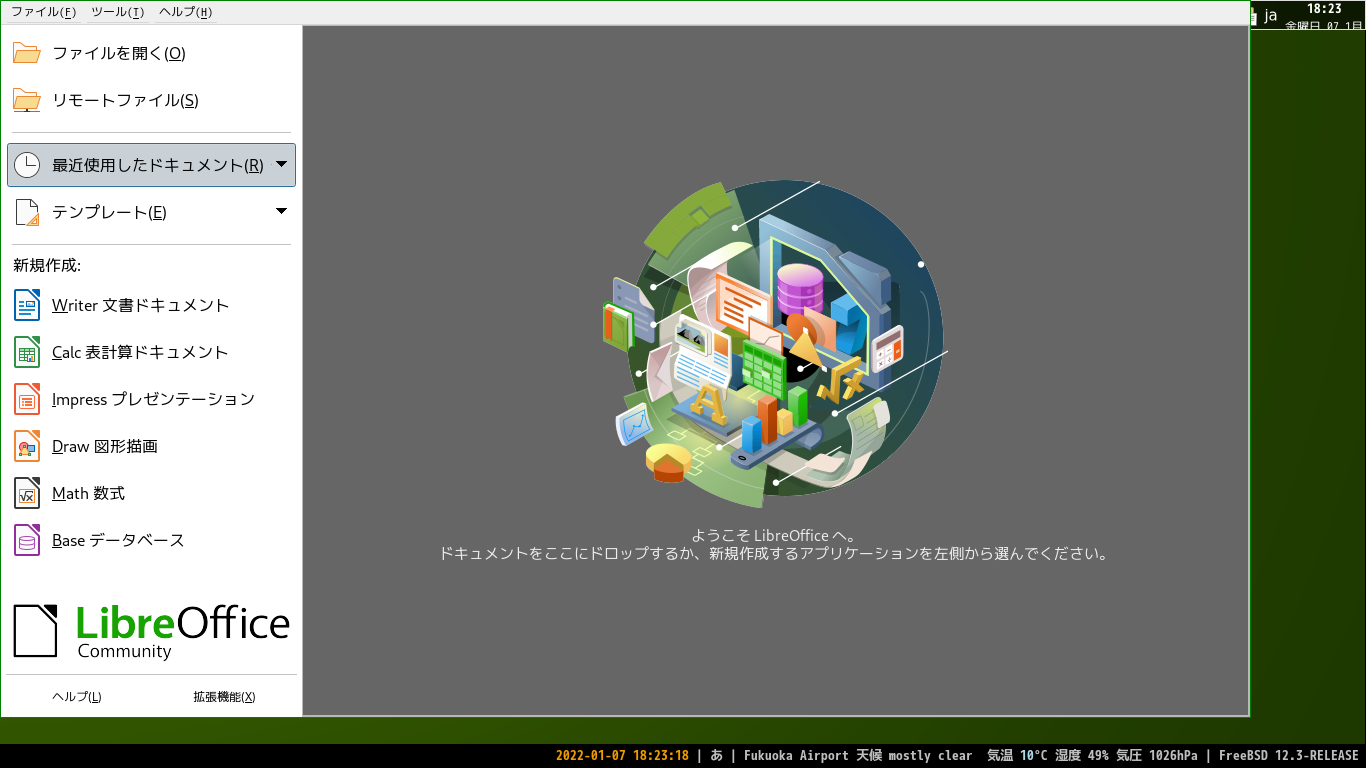Open the ヘルプ(H) menu in menu bar
Screen dimensions: 1366x768
pyautogui.click(x=185, y=12)
